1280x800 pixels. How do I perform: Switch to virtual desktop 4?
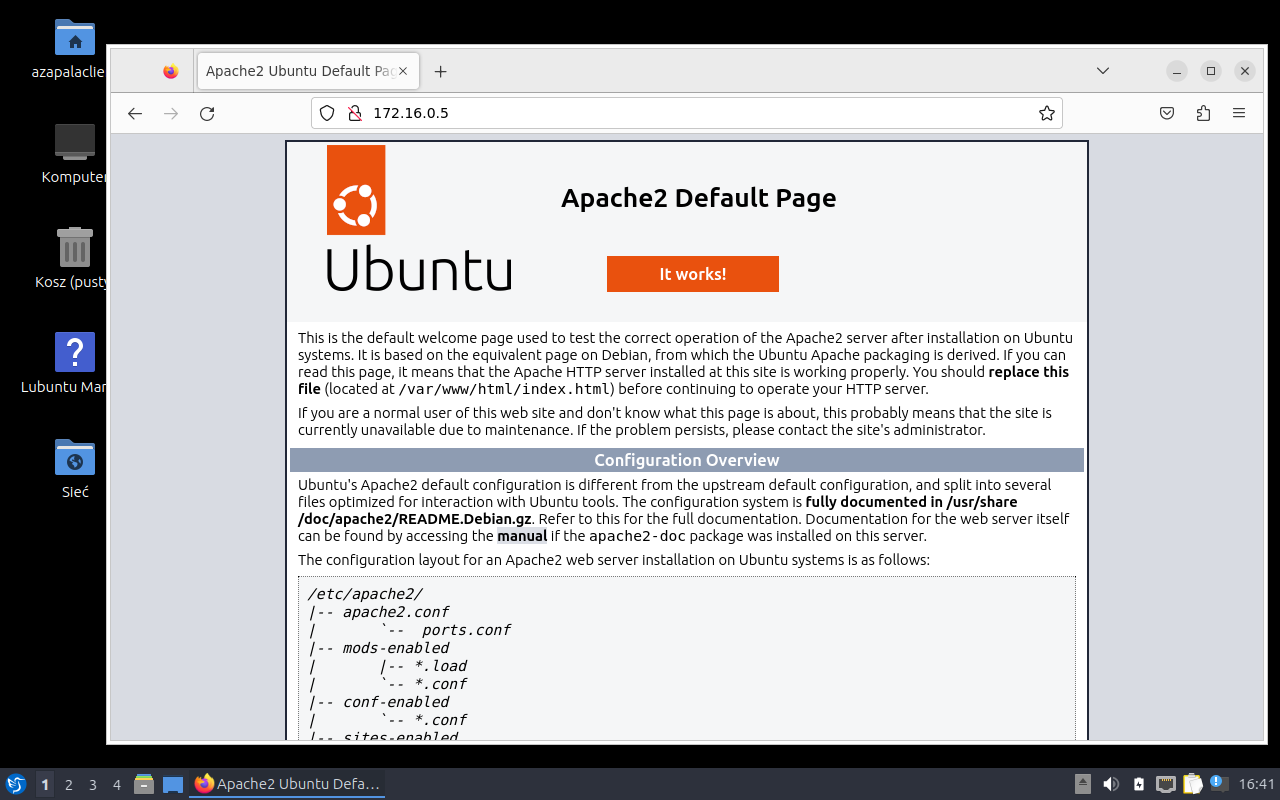click(117, 785)
